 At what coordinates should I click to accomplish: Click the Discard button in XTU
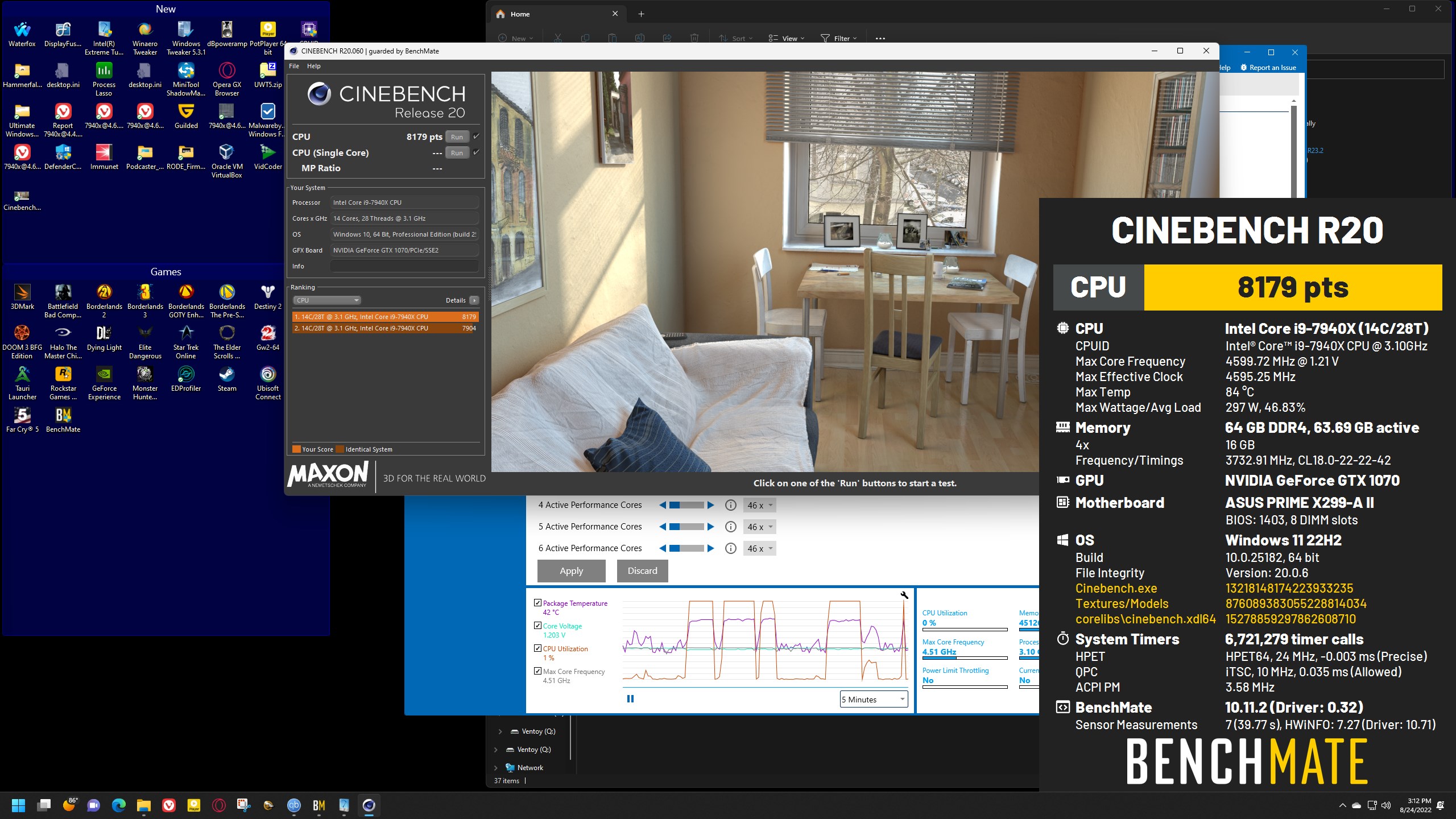click(x=643, y=571)
